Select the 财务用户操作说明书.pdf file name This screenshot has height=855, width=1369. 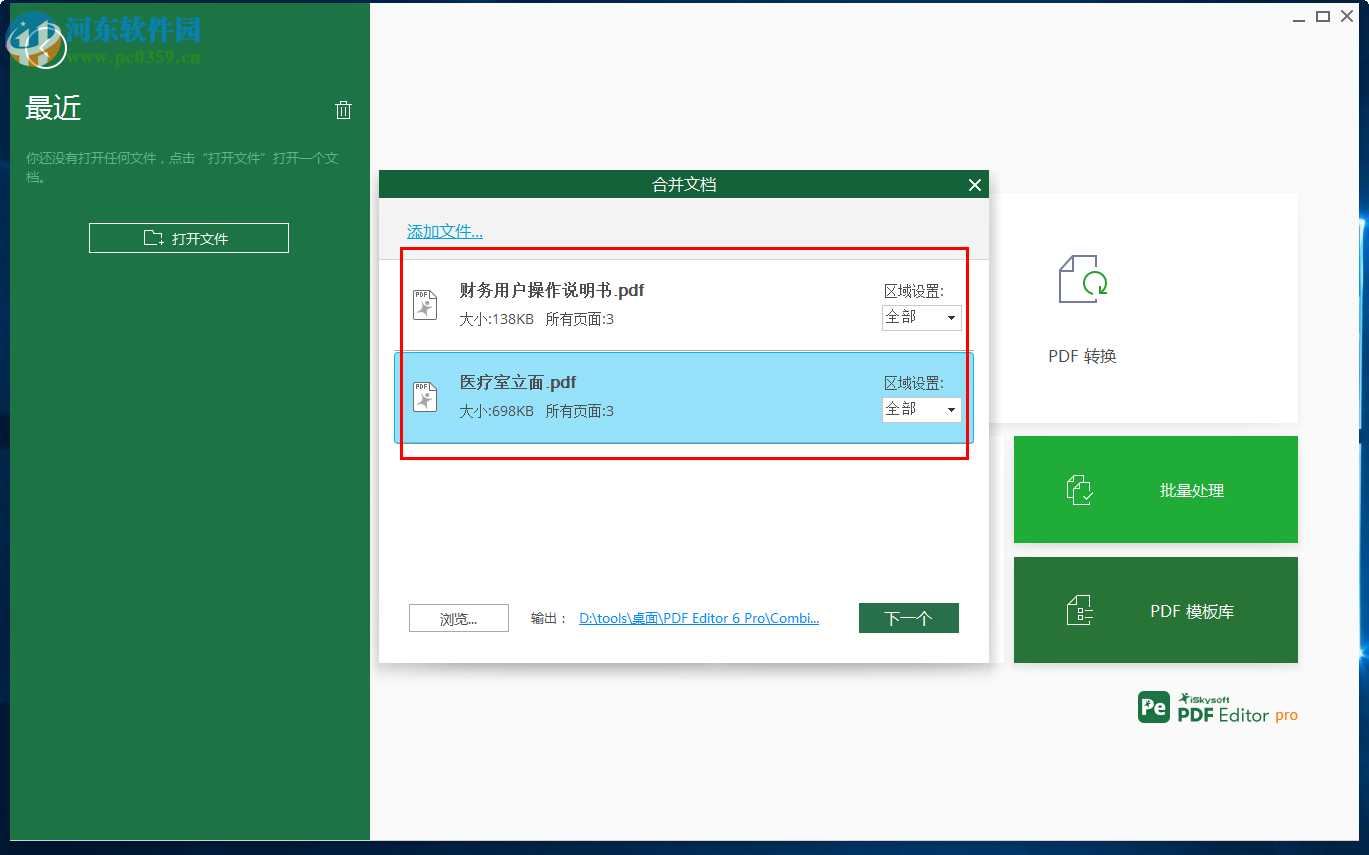[x=552, y=290]
